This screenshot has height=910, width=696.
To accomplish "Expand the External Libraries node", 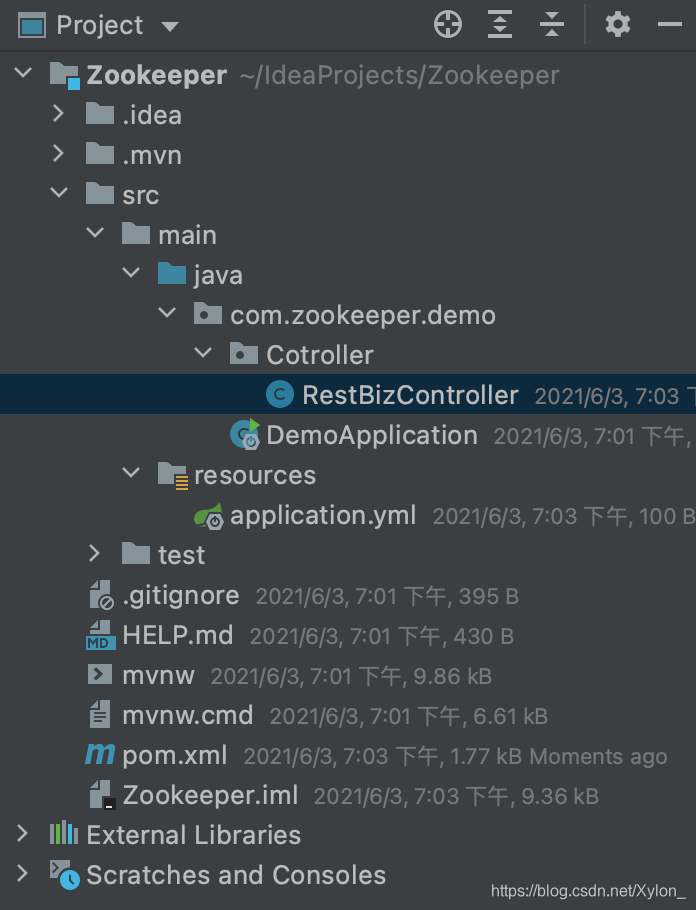I will tap(22, 834).
